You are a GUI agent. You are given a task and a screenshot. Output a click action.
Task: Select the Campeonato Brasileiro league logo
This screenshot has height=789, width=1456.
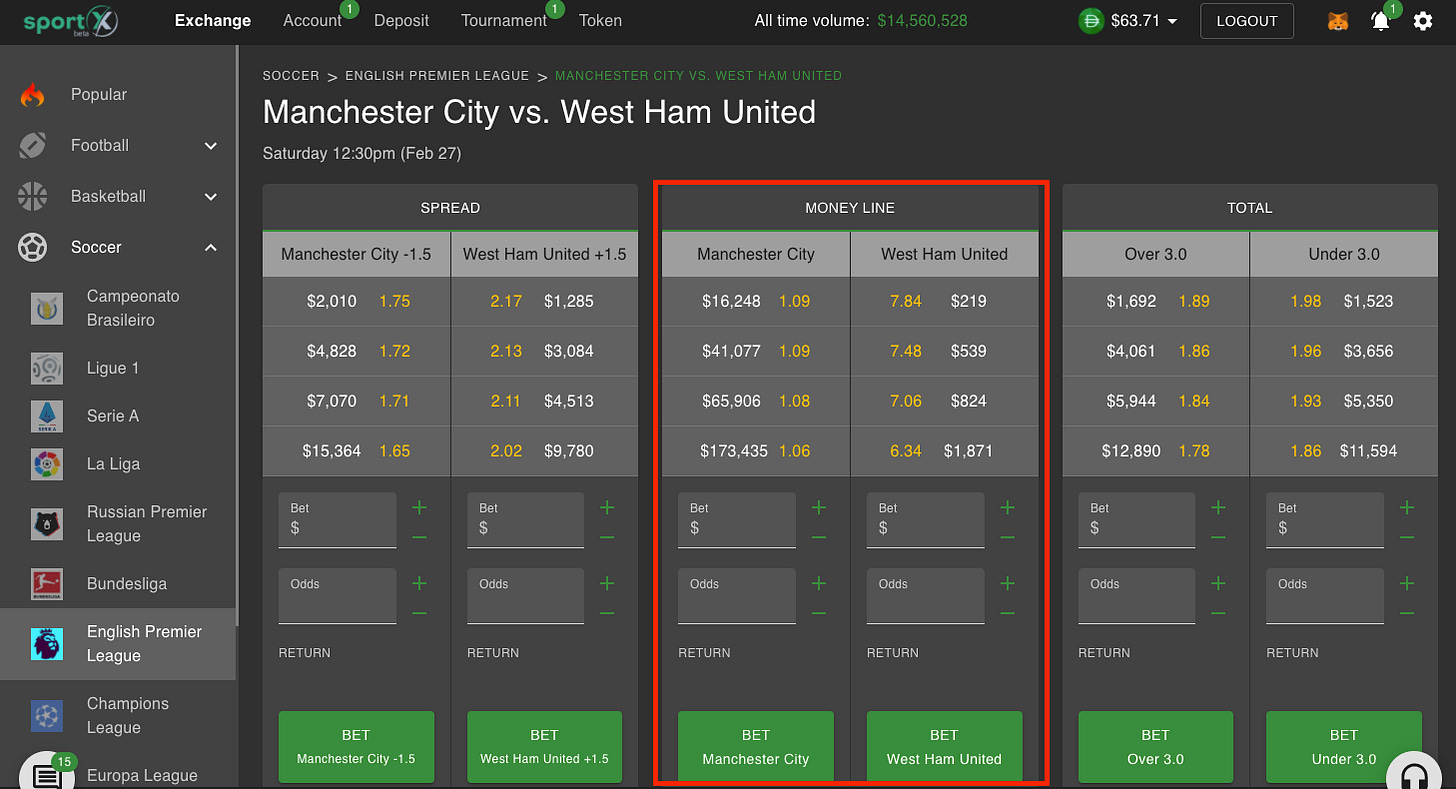click(47, 309)
